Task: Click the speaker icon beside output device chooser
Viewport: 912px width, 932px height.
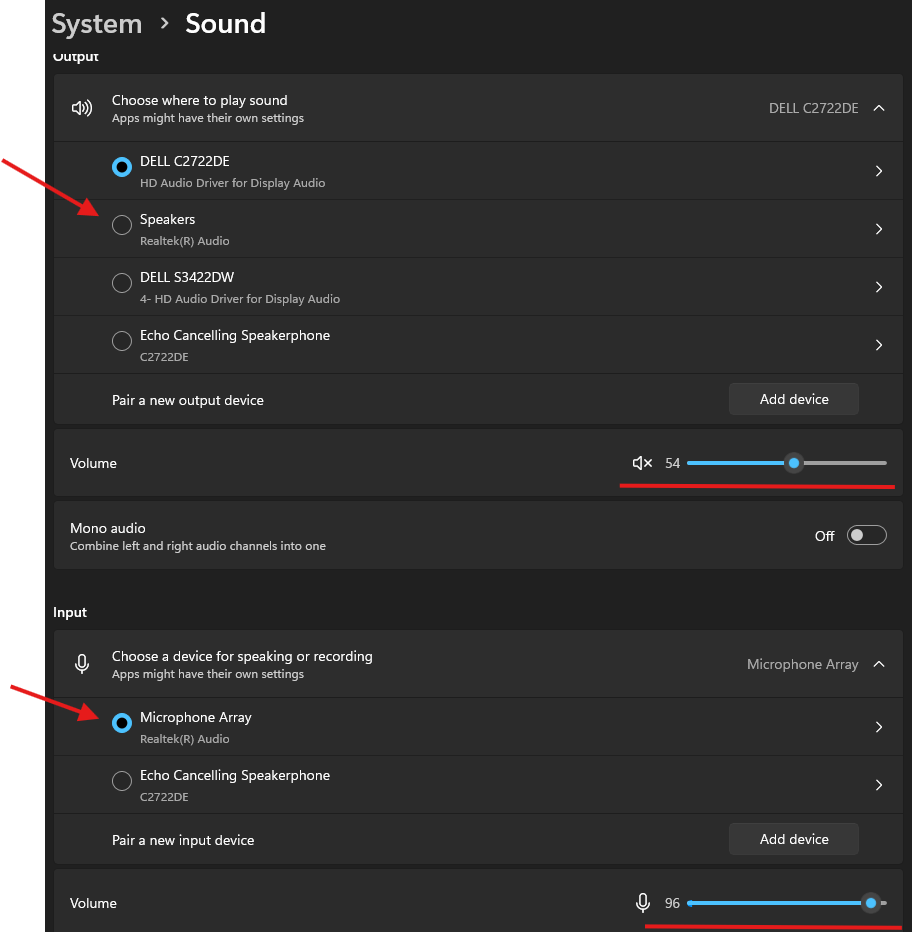Action: [82, 108]
